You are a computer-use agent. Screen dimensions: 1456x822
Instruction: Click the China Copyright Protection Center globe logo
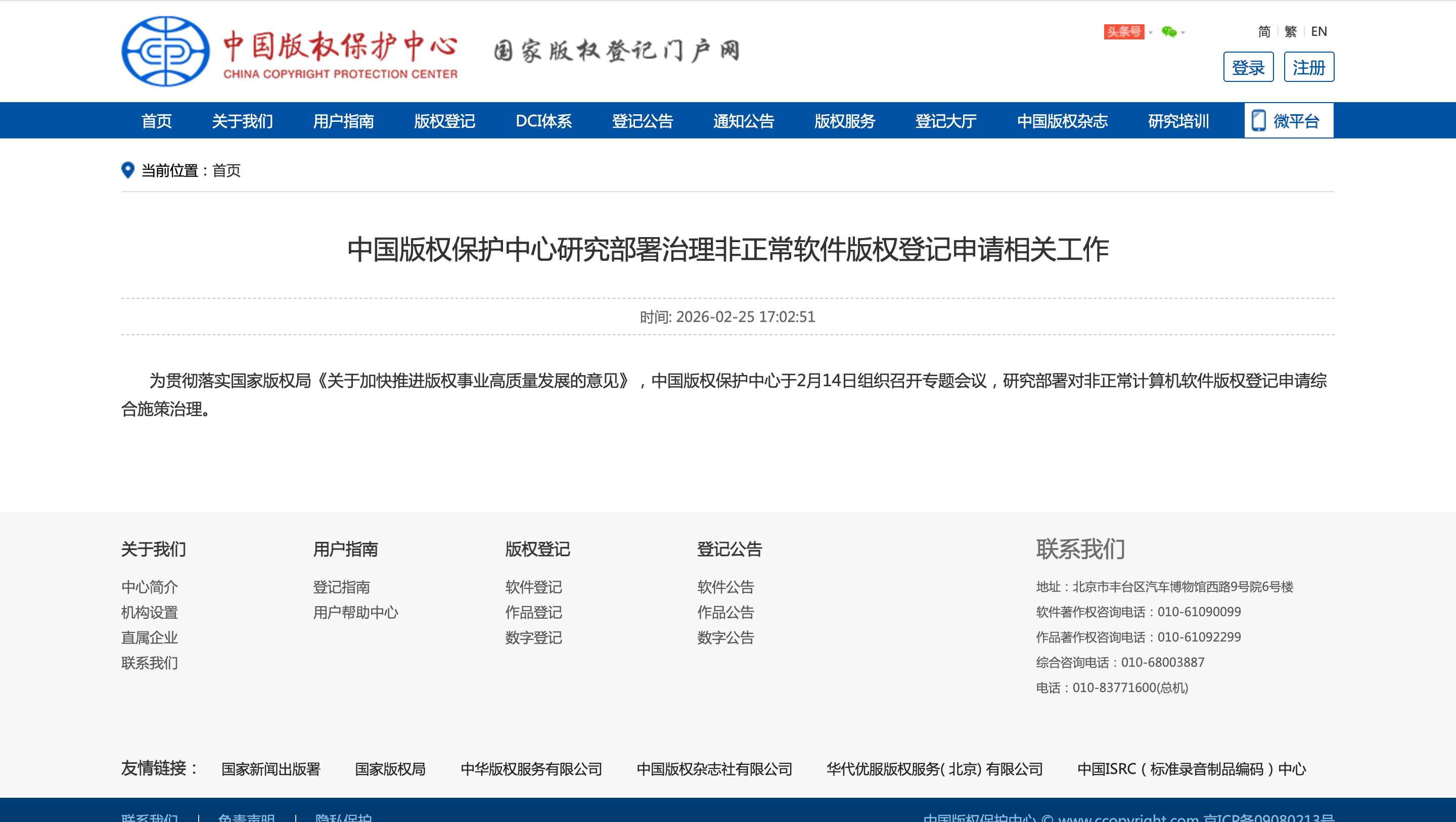[x=165, y=51]
